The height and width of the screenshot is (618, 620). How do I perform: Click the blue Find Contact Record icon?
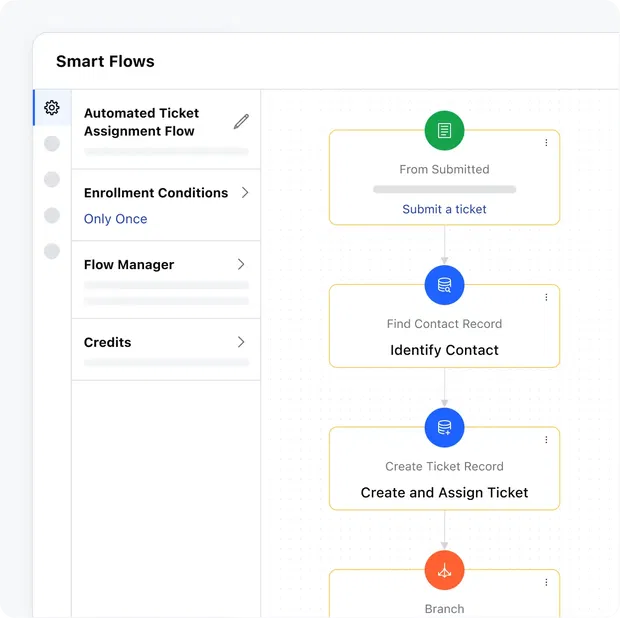(x=444, y=285)
